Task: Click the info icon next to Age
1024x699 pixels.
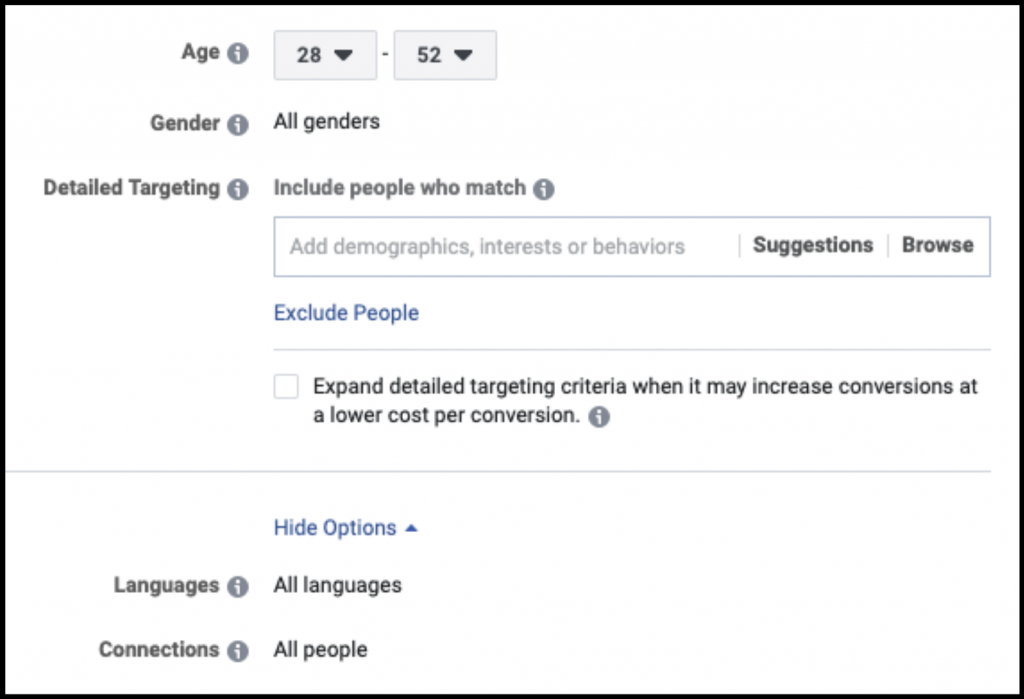Action: point(238,53)
